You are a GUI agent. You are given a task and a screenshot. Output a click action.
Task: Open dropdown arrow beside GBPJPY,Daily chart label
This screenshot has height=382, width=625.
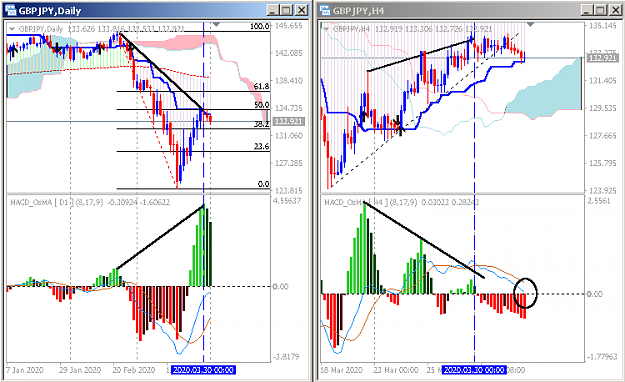(x=12, y=29)
